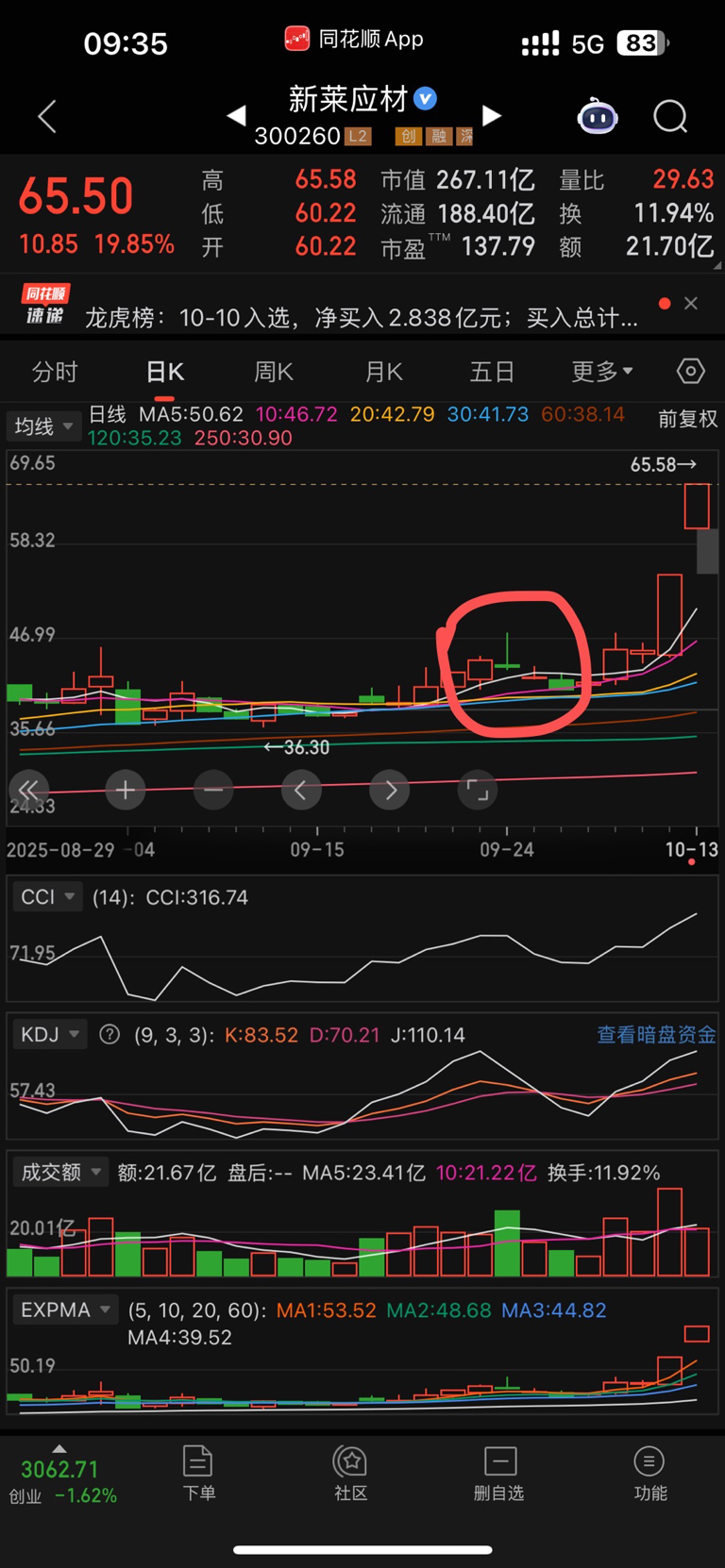Open the 龙虎榜 news headline
This screenshot has height=1568, width=725.
[x=362, y=318]
